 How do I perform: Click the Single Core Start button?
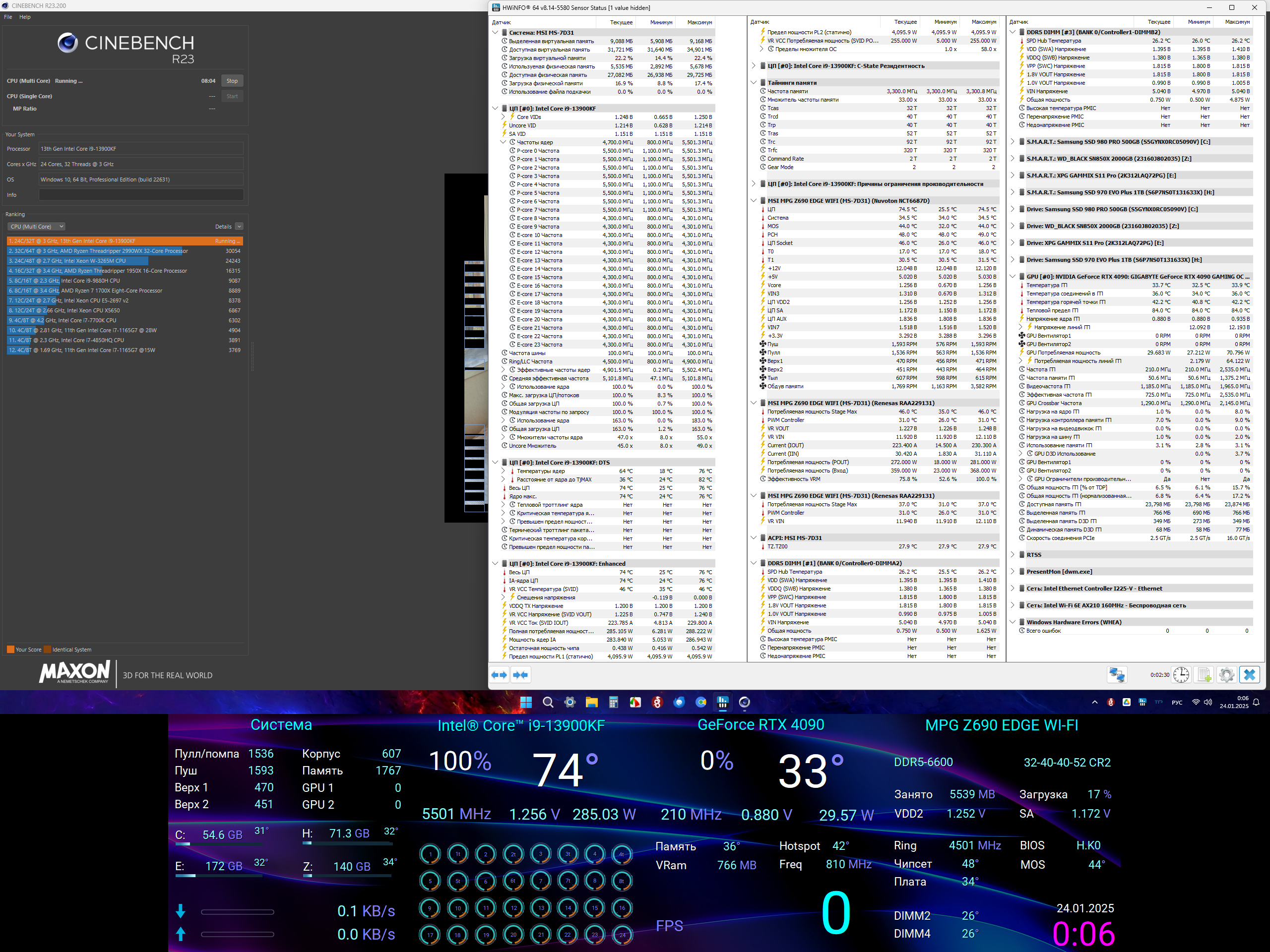click(232, 96)
